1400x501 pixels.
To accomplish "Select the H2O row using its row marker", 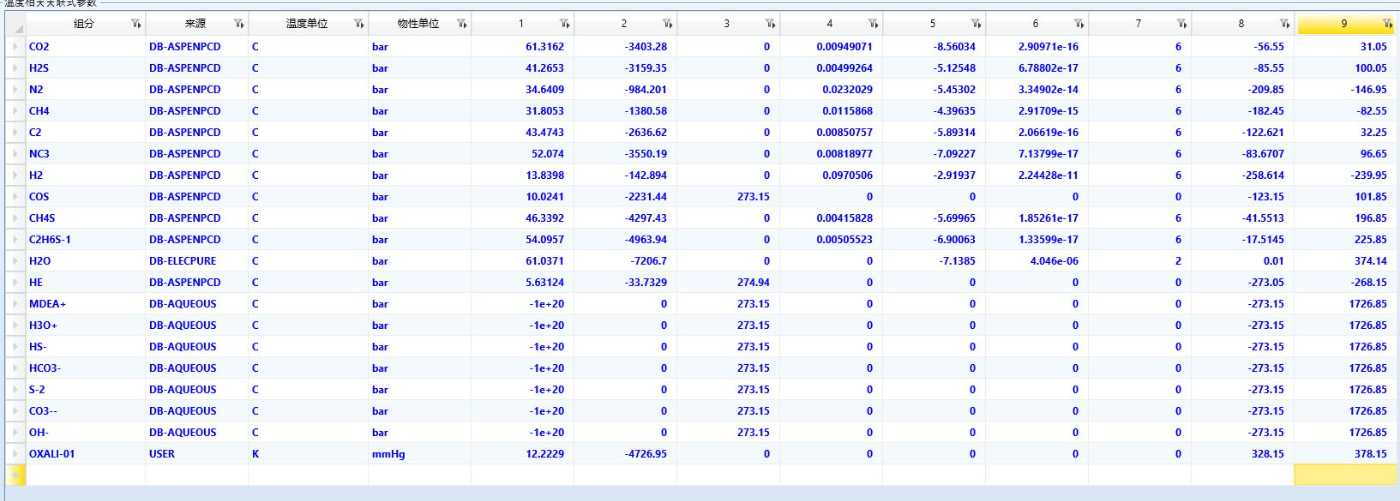I will (13, 259).
